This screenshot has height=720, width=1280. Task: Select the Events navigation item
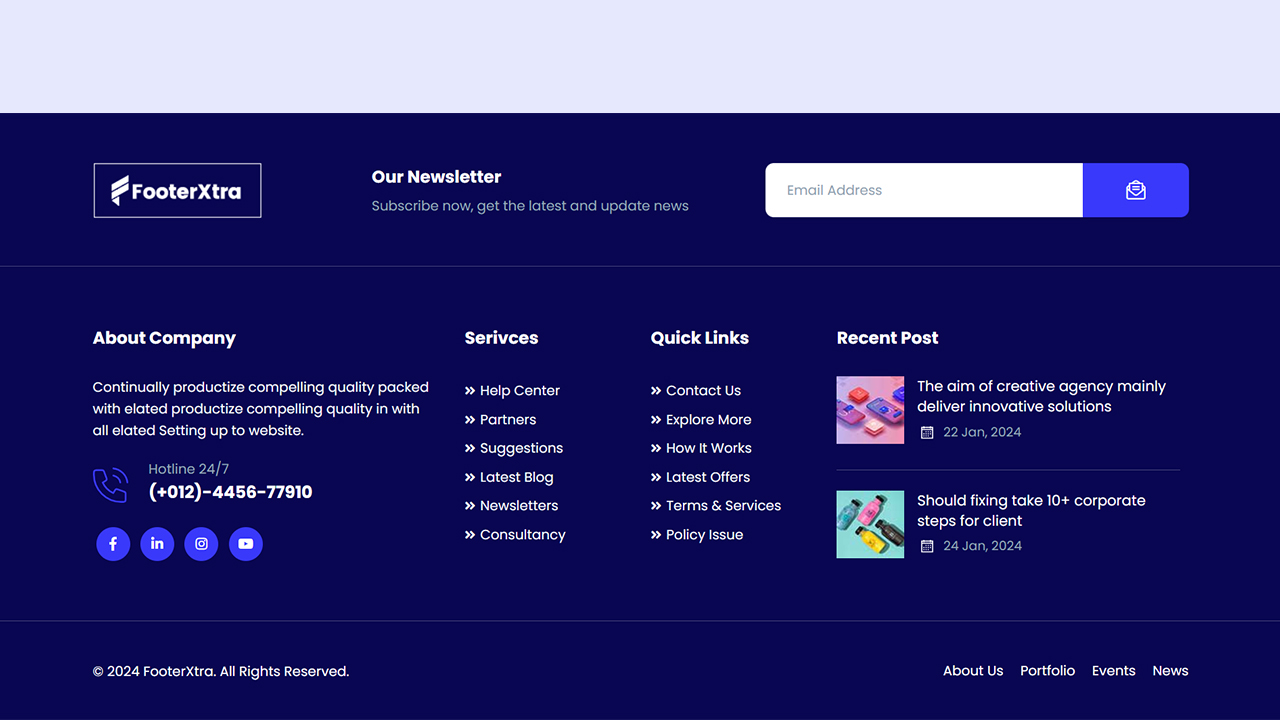point(1113,670)
